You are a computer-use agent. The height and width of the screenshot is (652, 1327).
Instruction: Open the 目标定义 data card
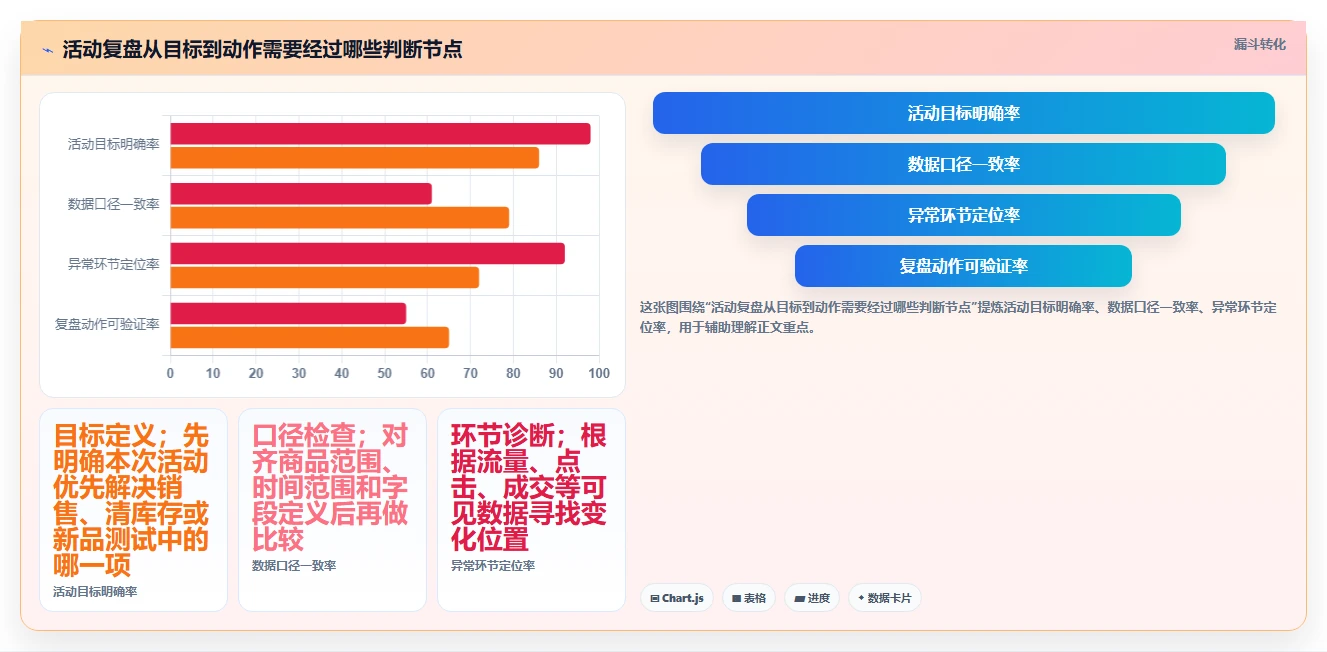click(x=133, y=510)
